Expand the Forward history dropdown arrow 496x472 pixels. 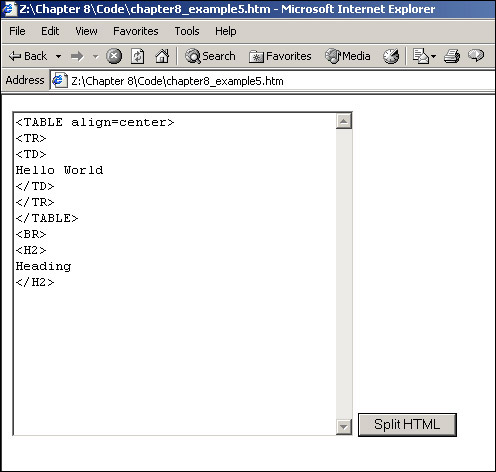point(96,56)
